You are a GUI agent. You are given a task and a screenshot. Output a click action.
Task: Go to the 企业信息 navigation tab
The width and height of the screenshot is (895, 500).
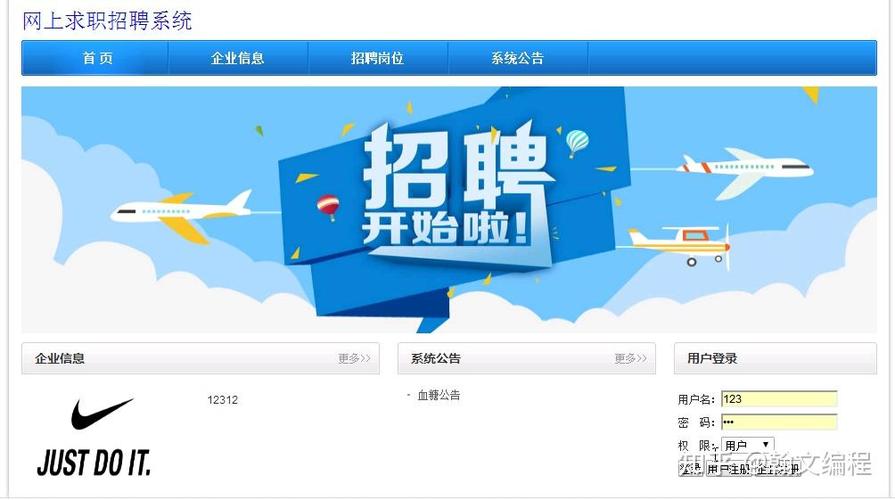click(x=237, y=58)
